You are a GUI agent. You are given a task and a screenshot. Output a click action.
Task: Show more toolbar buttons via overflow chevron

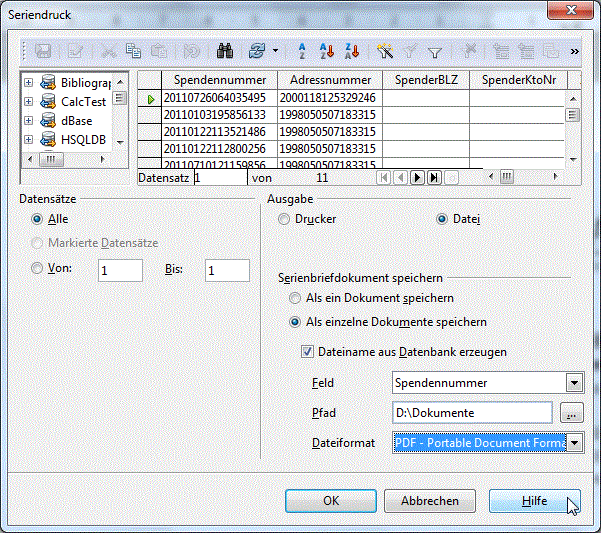[x=575, y=51]
